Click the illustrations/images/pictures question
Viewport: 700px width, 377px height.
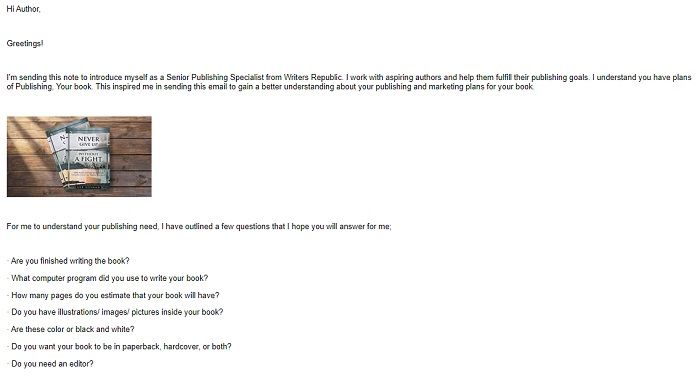[x=117, y=312]
